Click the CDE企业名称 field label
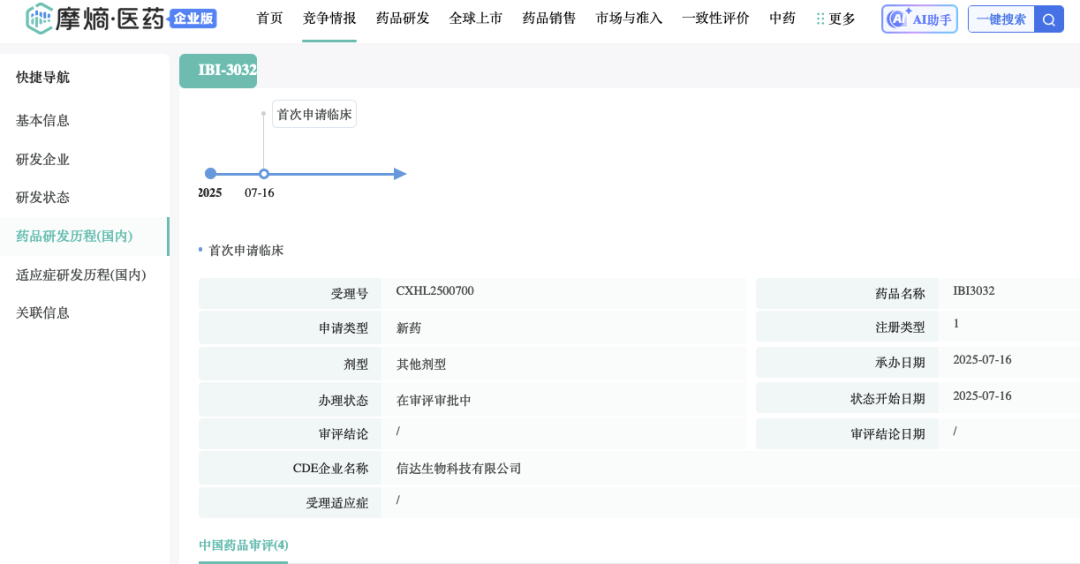Viewport: 1080px width, 564px height. pyautogui.click(x=330, y=469)
